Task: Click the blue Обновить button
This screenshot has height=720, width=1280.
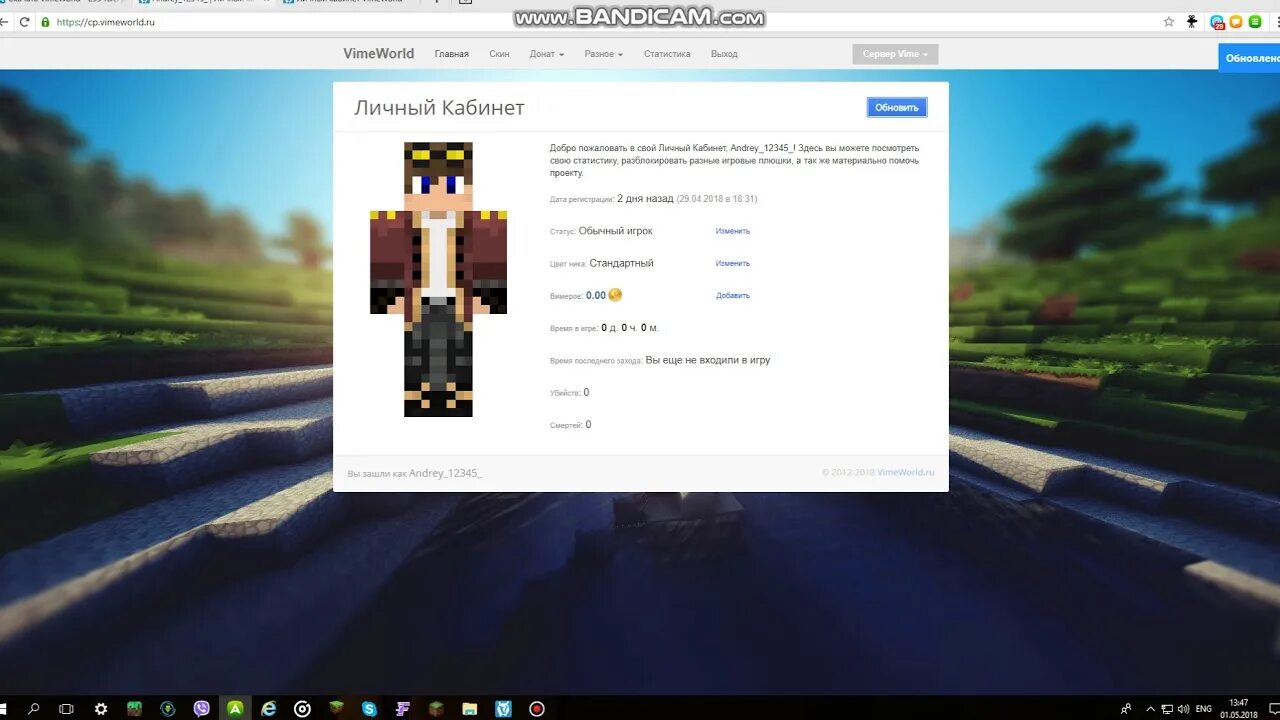Action: 897,107
